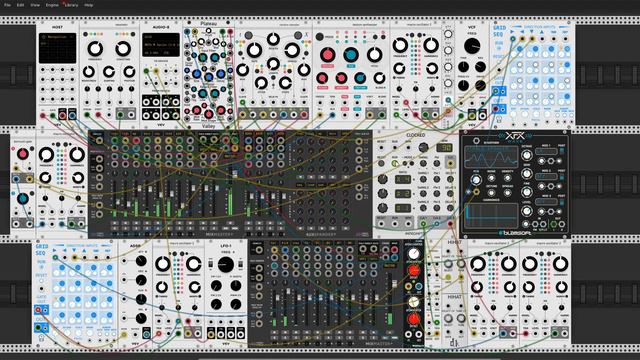Open the HOST module plugin display
640x360 pixels.
click(58, 48)
